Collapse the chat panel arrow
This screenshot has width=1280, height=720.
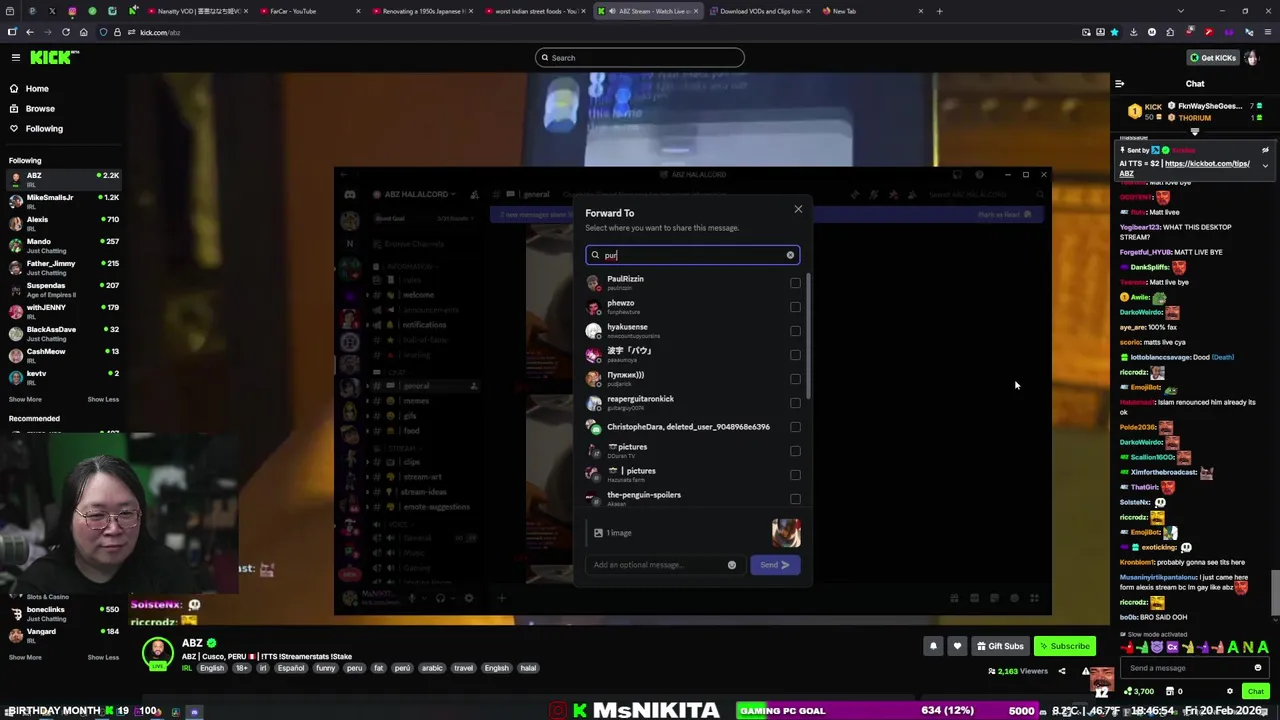pyautogui.click(x=1119, y=84)
